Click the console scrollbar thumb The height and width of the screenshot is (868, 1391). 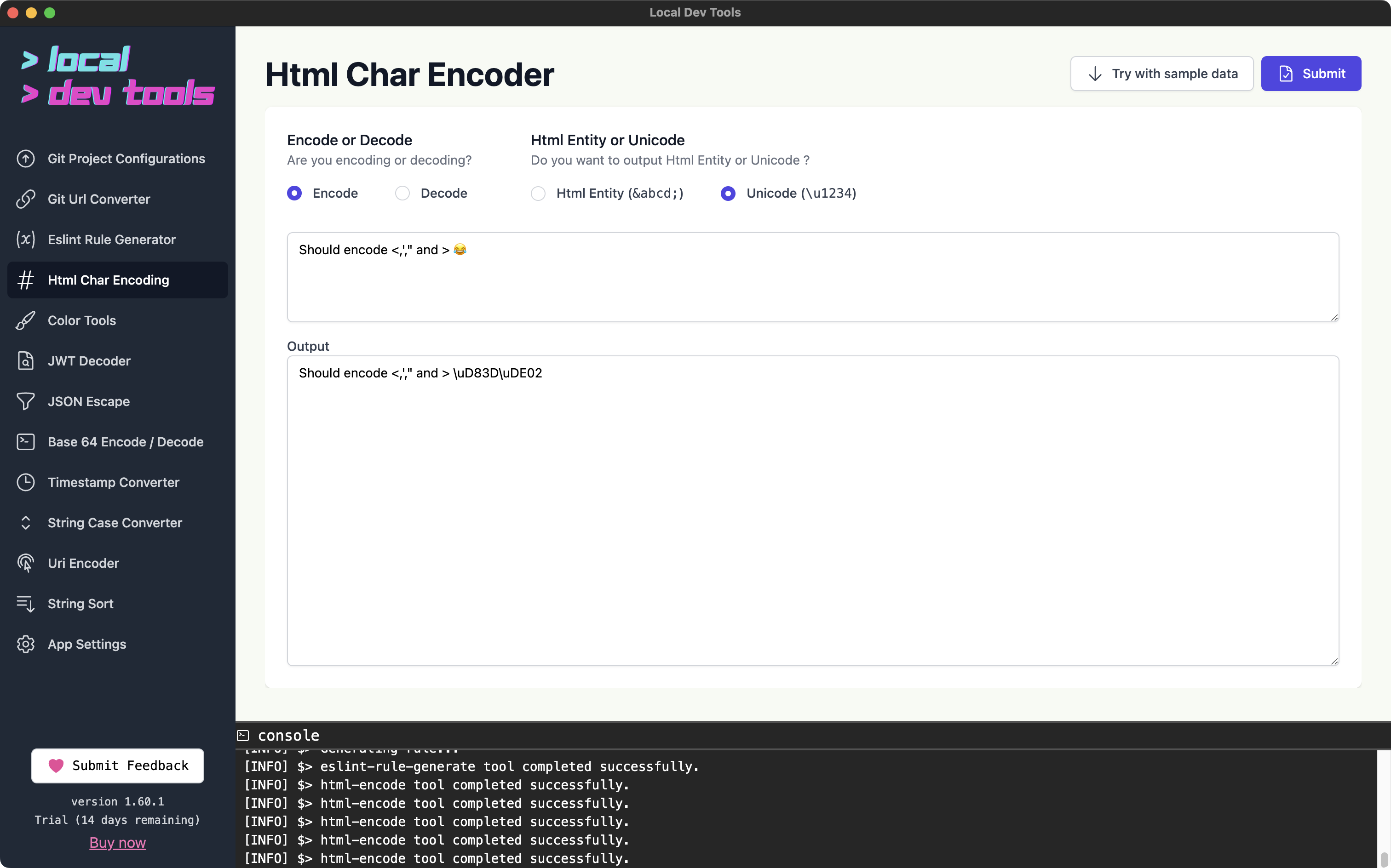[x=1384, y=860]
